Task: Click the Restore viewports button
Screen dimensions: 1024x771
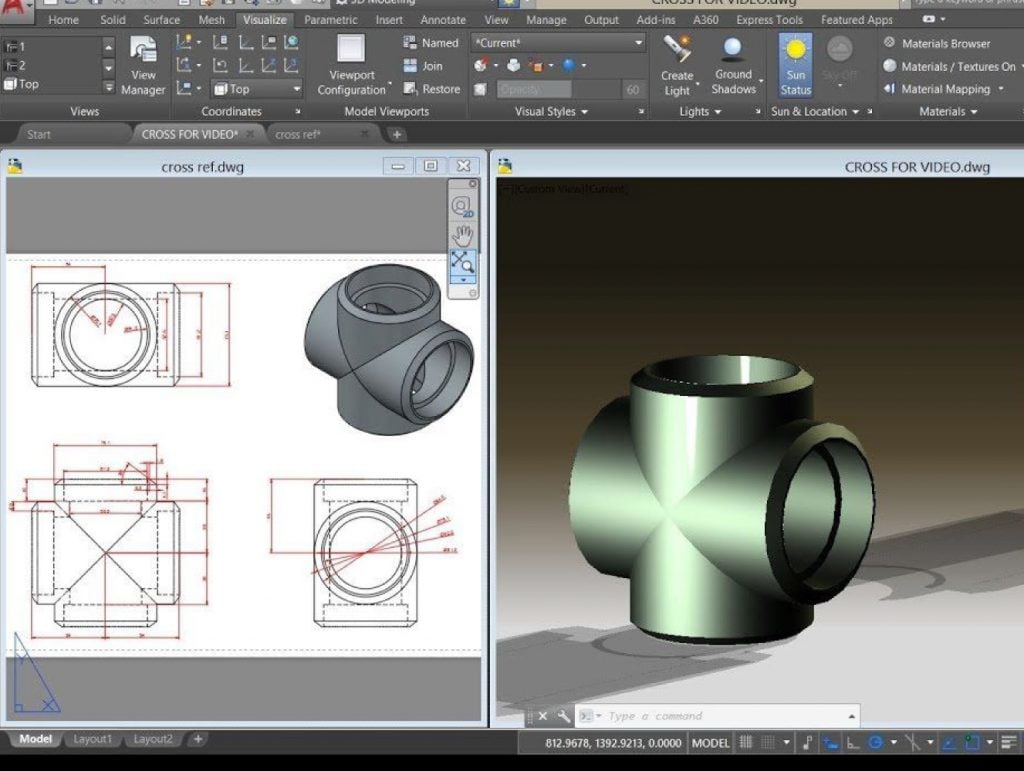Action: coord(432,89)
